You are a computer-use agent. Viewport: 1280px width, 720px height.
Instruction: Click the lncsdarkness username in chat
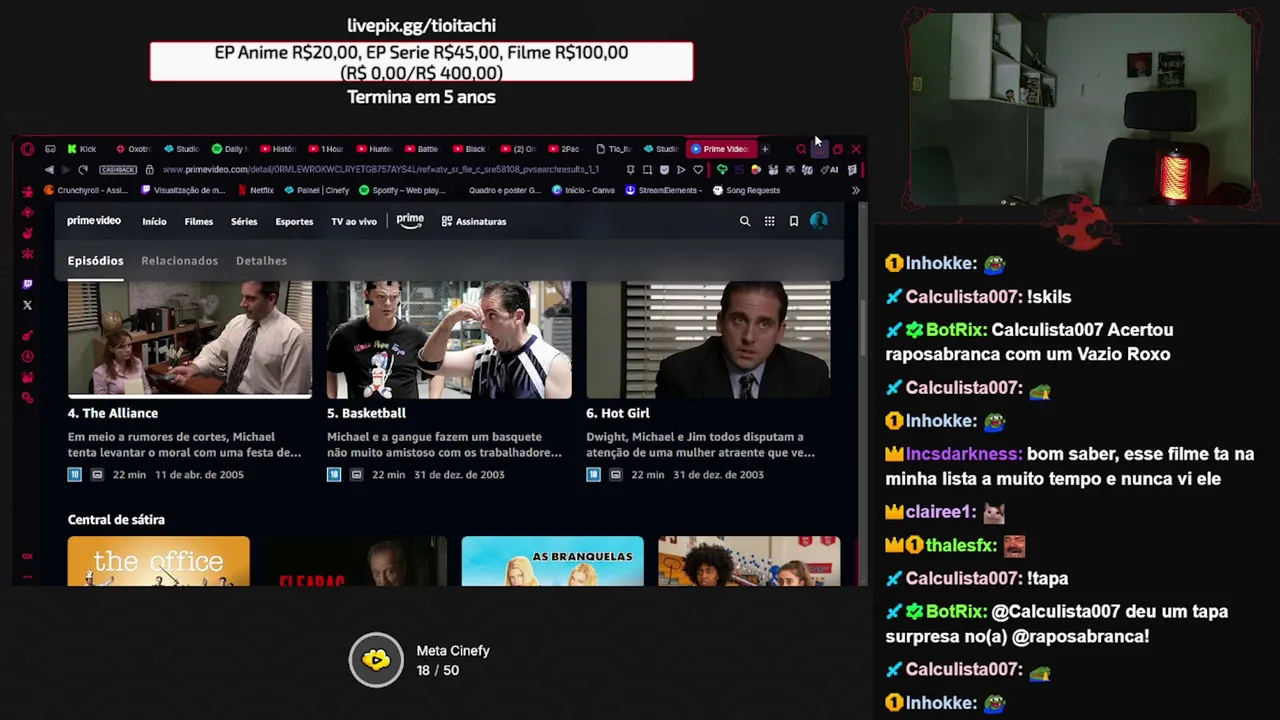[x=964, y=454]
